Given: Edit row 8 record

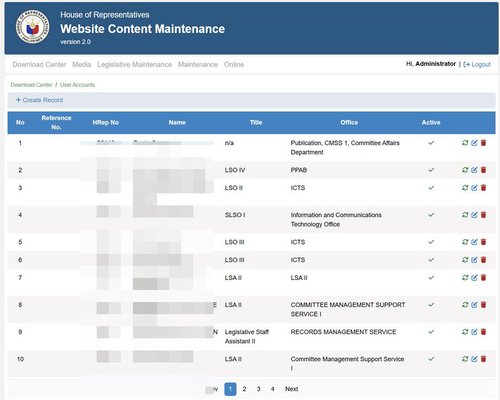Looking at the screenshot, I should [474, 305].
